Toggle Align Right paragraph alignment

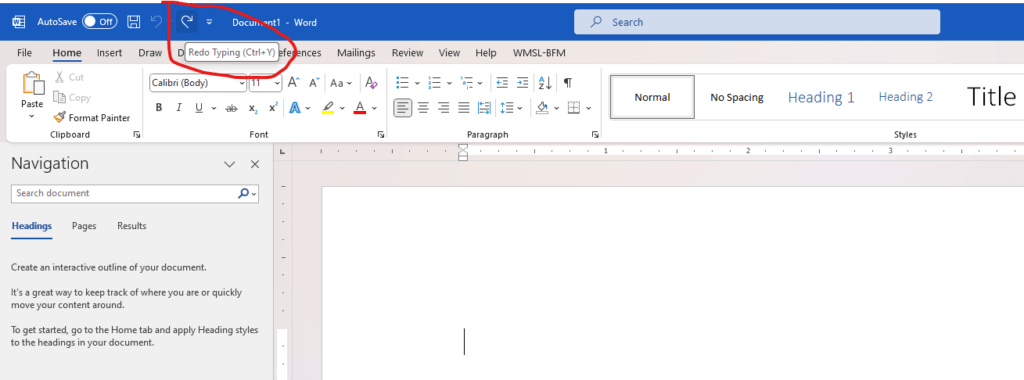tap(443, 108)
